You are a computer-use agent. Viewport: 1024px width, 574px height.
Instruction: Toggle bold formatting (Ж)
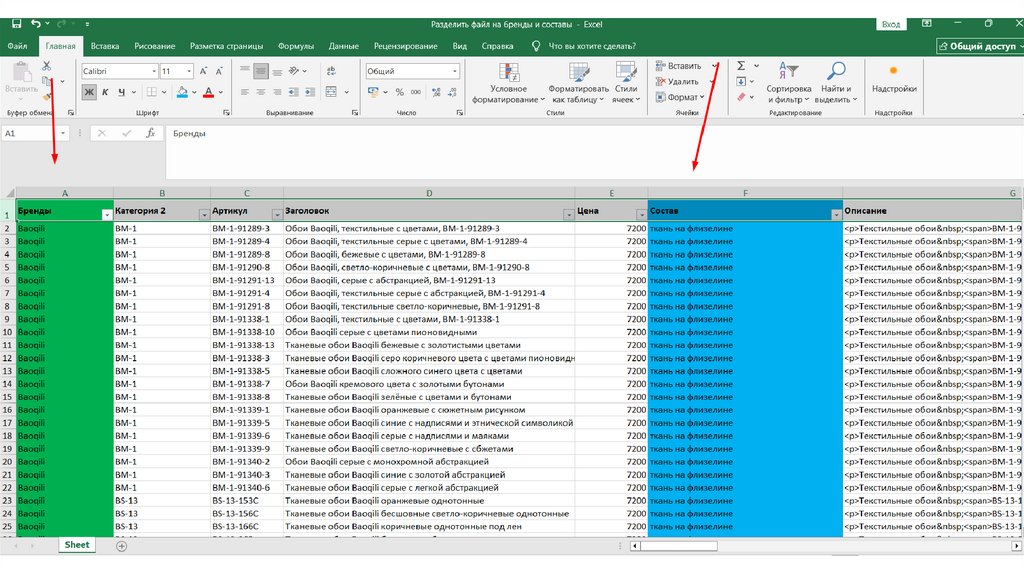(89, 92)
